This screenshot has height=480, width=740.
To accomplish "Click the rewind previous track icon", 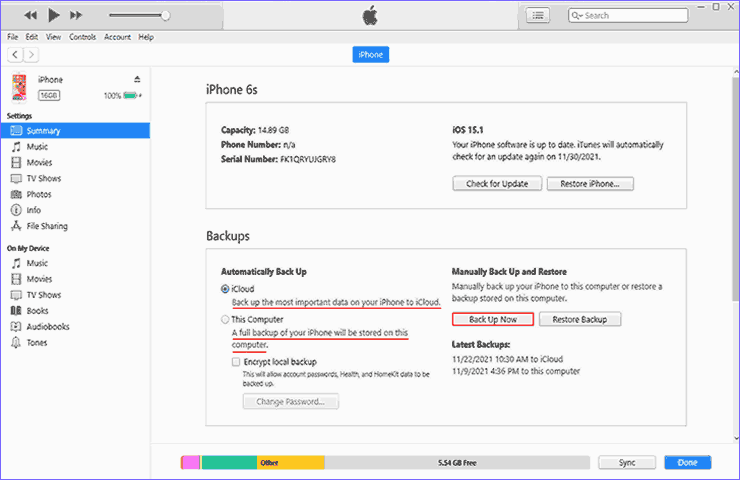I will 31,16.
